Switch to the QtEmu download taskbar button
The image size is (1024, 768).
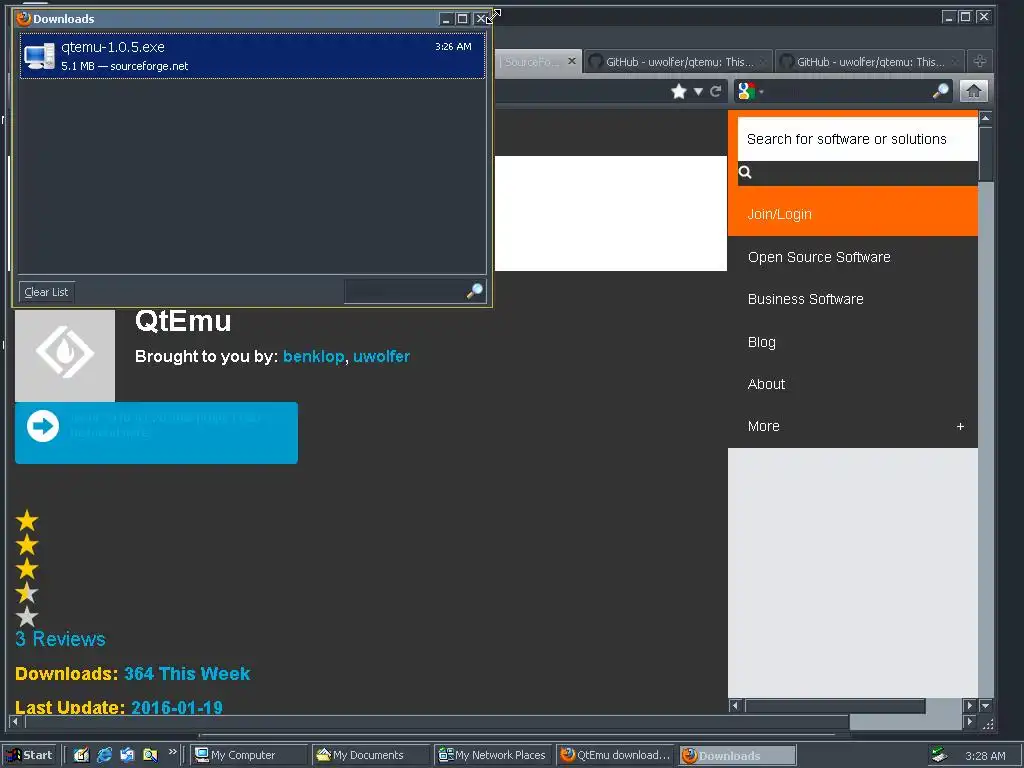pyautogui.click(x=615, y=755)
